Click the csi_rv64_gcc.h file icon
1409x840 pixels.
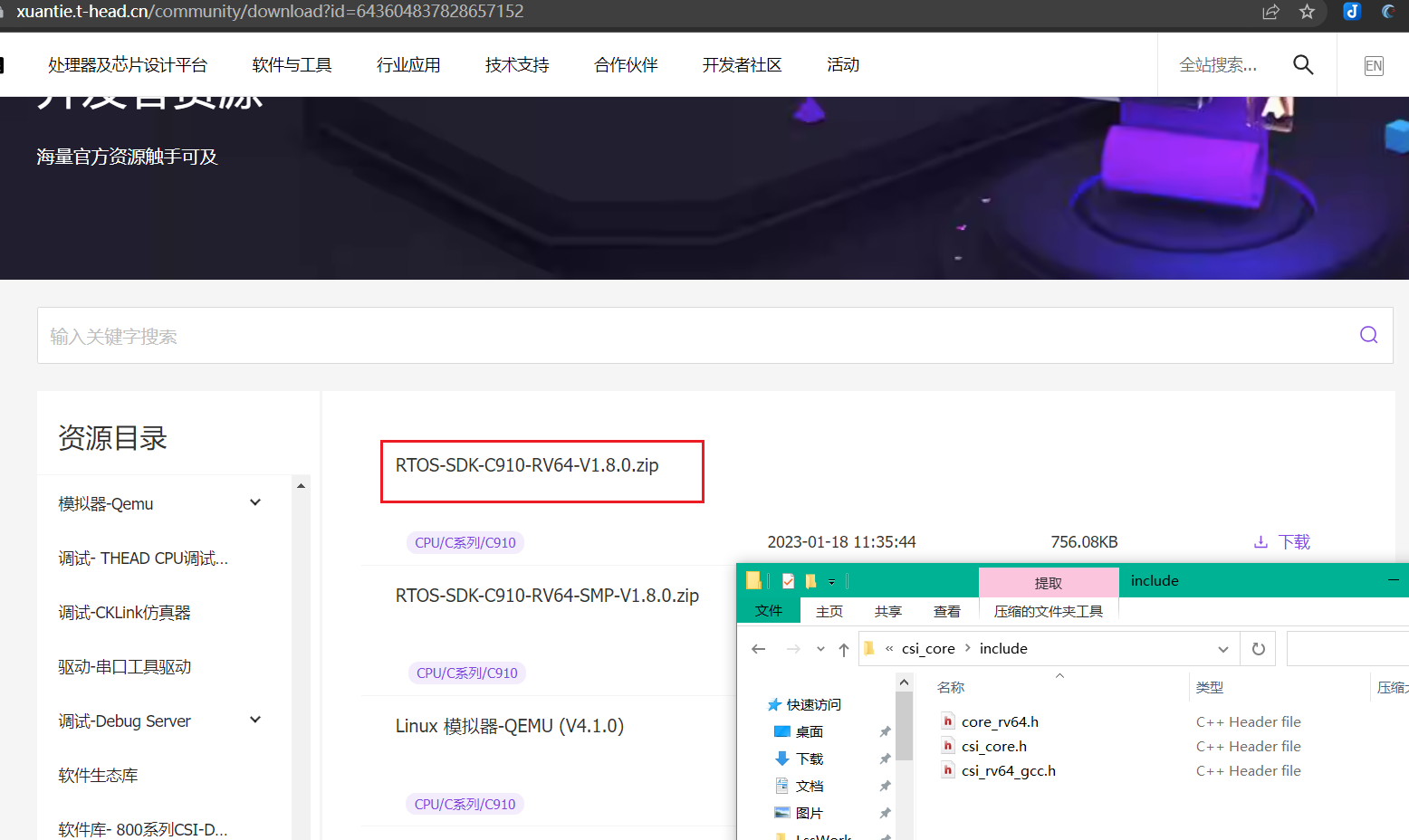[947, 770]
